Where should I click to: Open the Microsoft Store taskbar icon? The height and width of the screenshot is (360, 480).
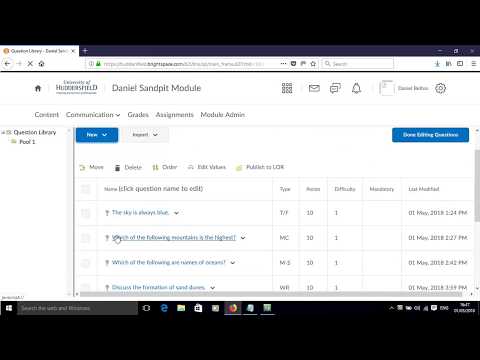[198, 308]
